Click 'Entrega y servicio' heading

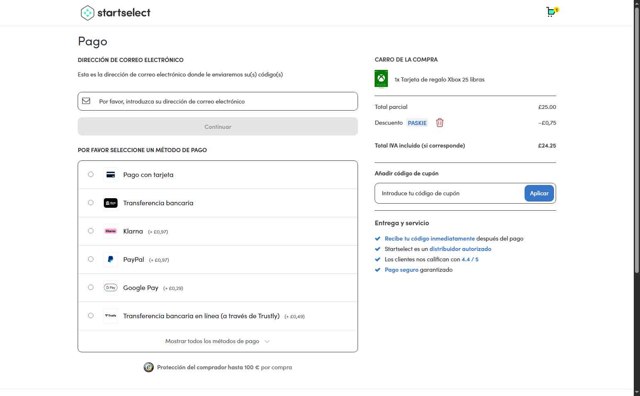(402, 223)
